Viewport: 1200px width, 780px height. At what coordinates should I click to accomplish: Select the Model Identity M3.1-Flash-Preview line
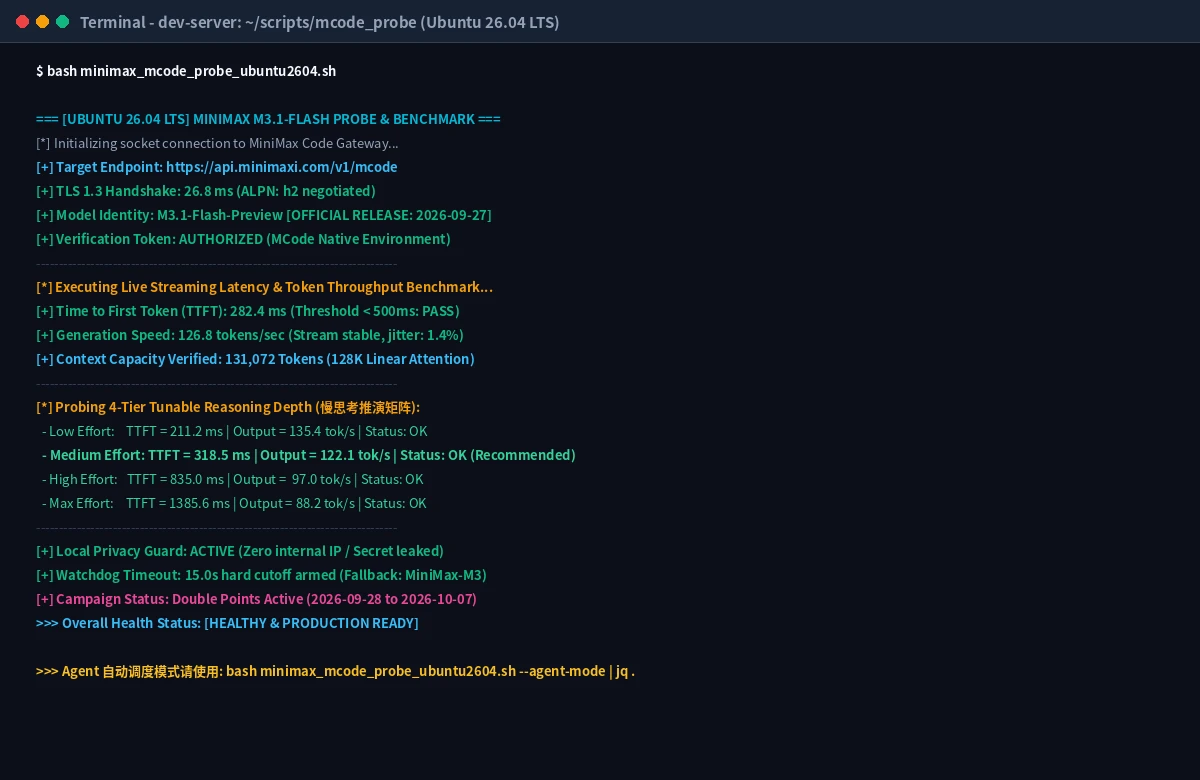(x=264, y=215)
